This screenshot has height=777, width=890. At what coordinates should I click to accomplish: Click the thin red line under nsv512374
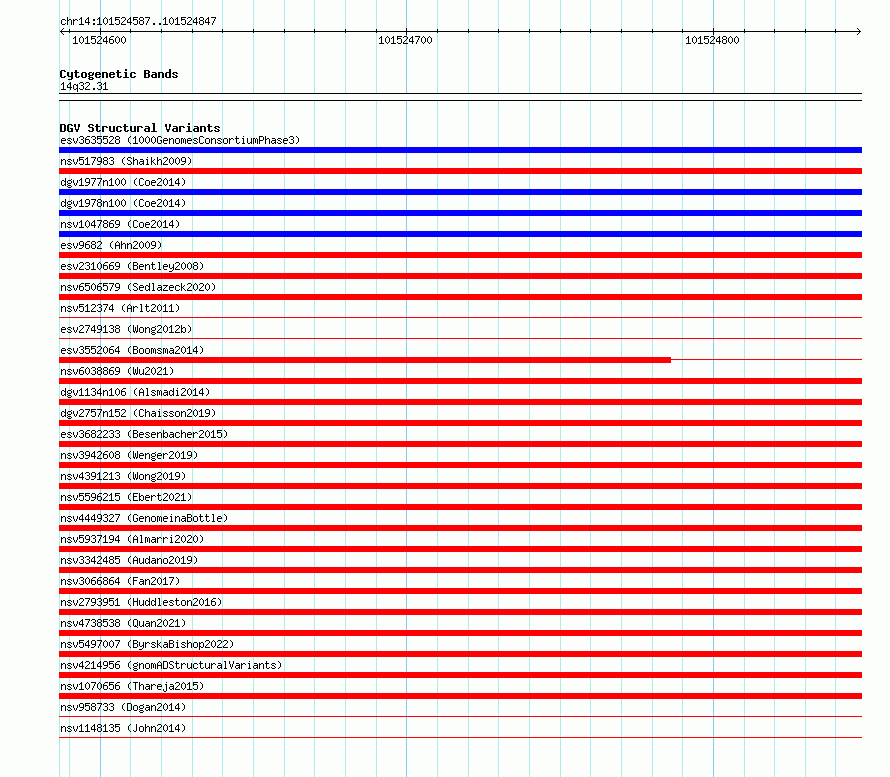tap(460, 318)
